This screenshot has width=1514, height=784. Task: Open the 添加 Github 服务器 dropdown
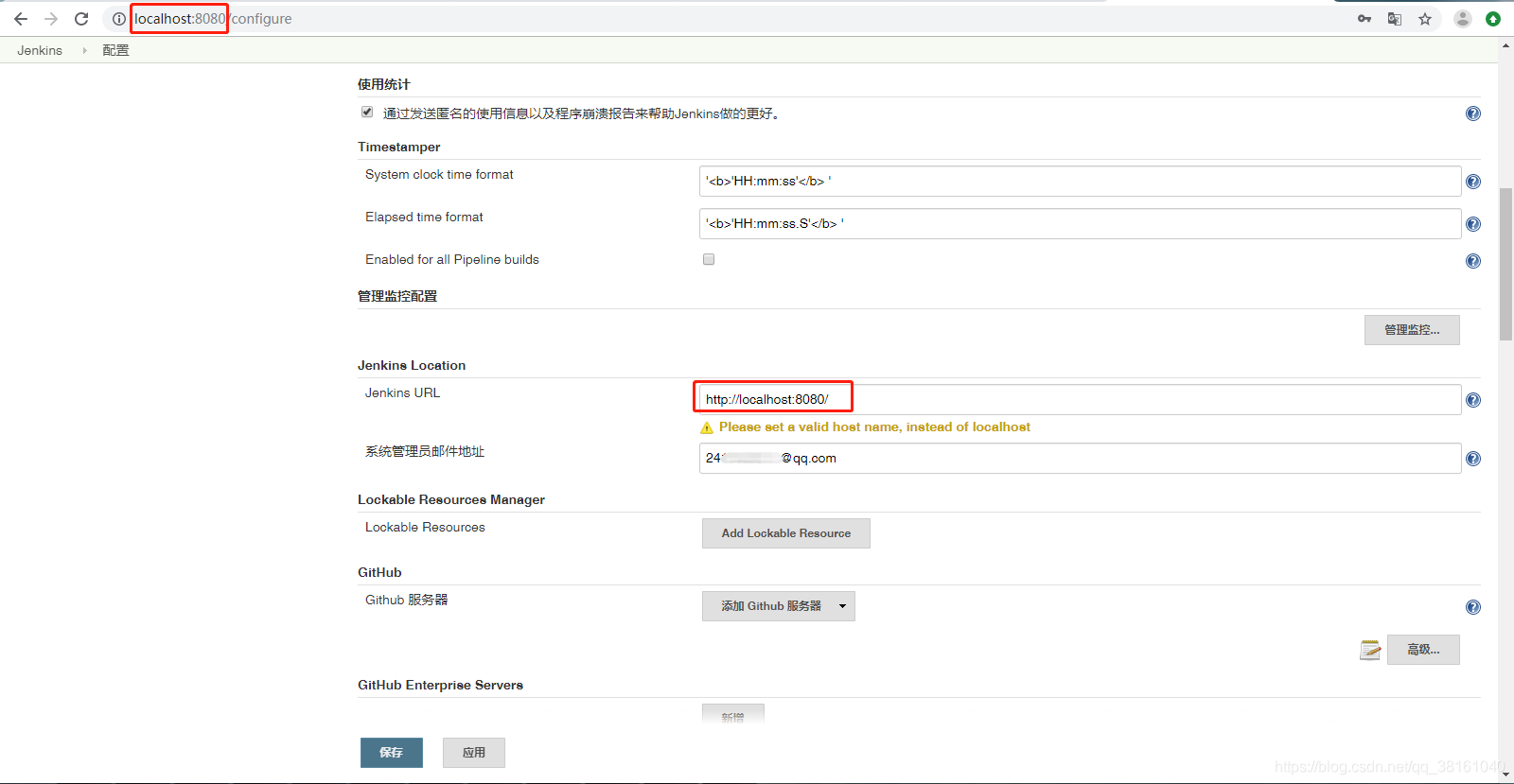click(779, 606)
